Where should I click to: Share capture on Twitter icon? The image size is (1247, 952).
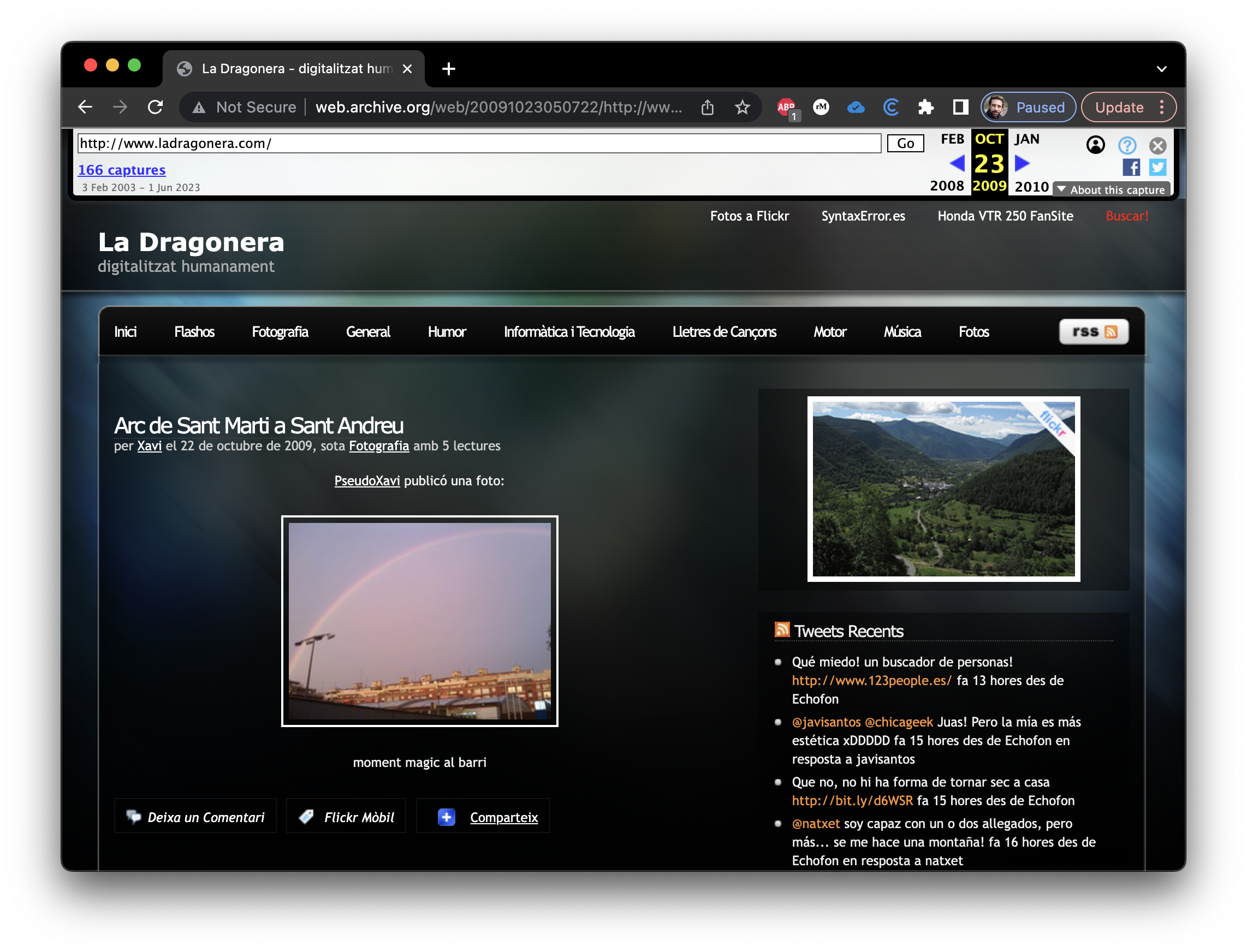point(1157,167)
